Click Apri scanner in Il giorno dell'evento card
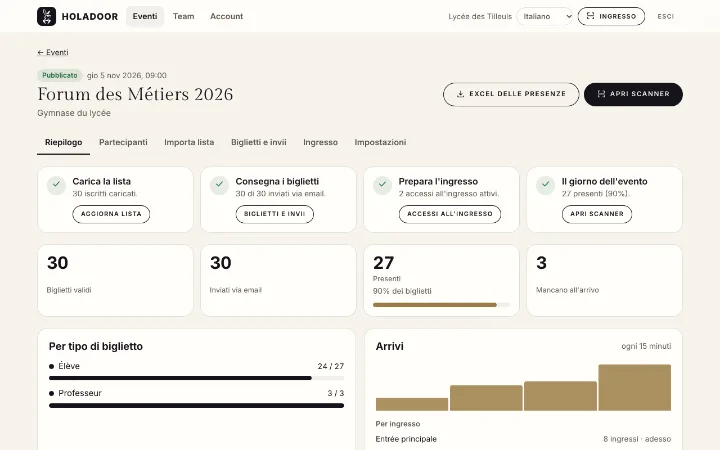The height and width of the screenshot is (450, 720). [597, 214]
